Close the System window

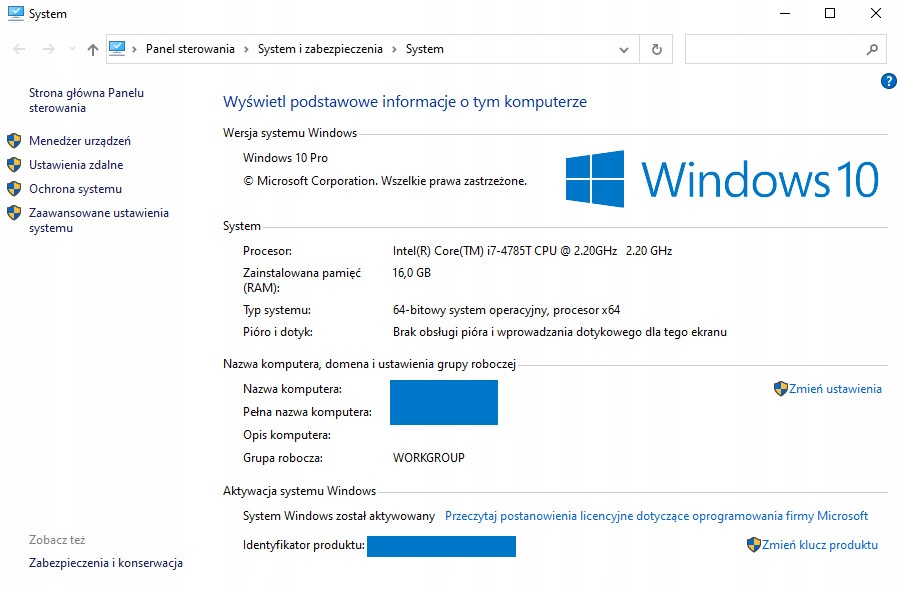click(x=876, y=13)
